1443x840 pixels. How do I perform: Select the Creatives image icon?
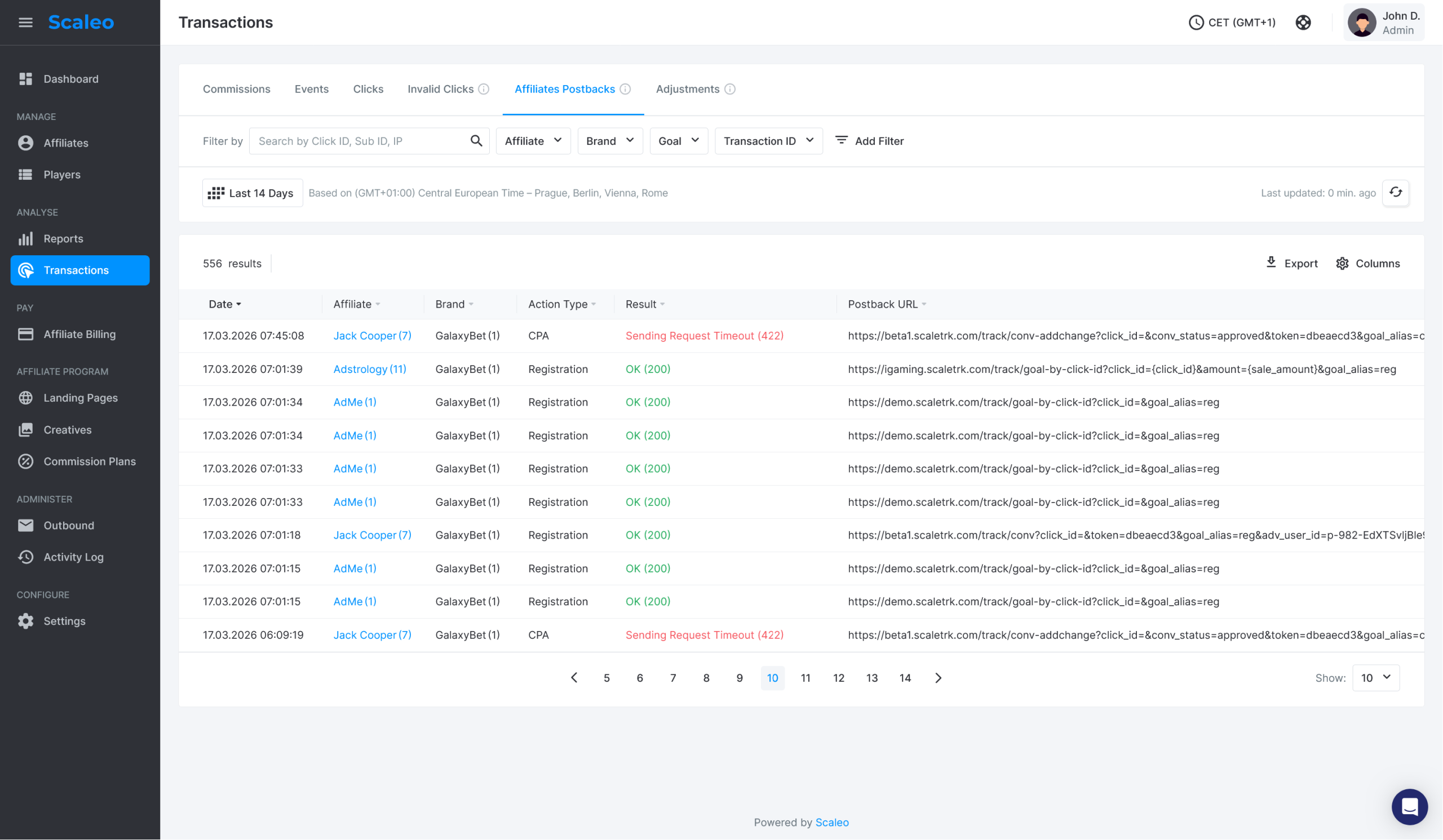click(x=25, y=430)
